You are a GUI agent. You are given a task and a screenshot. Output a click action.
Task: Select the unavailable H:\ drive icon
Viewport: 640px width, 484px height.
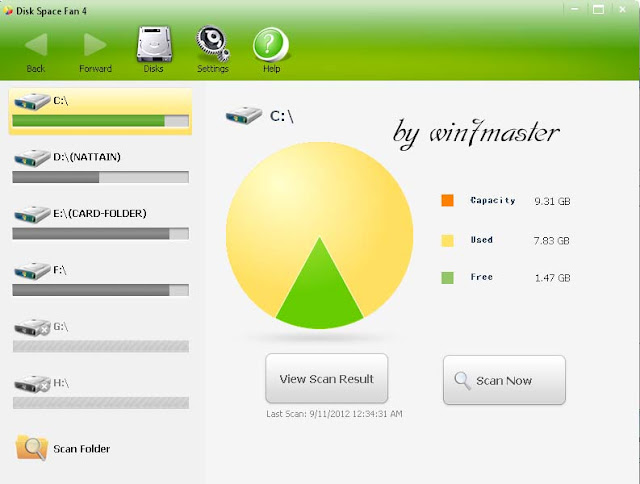[32, 384]
